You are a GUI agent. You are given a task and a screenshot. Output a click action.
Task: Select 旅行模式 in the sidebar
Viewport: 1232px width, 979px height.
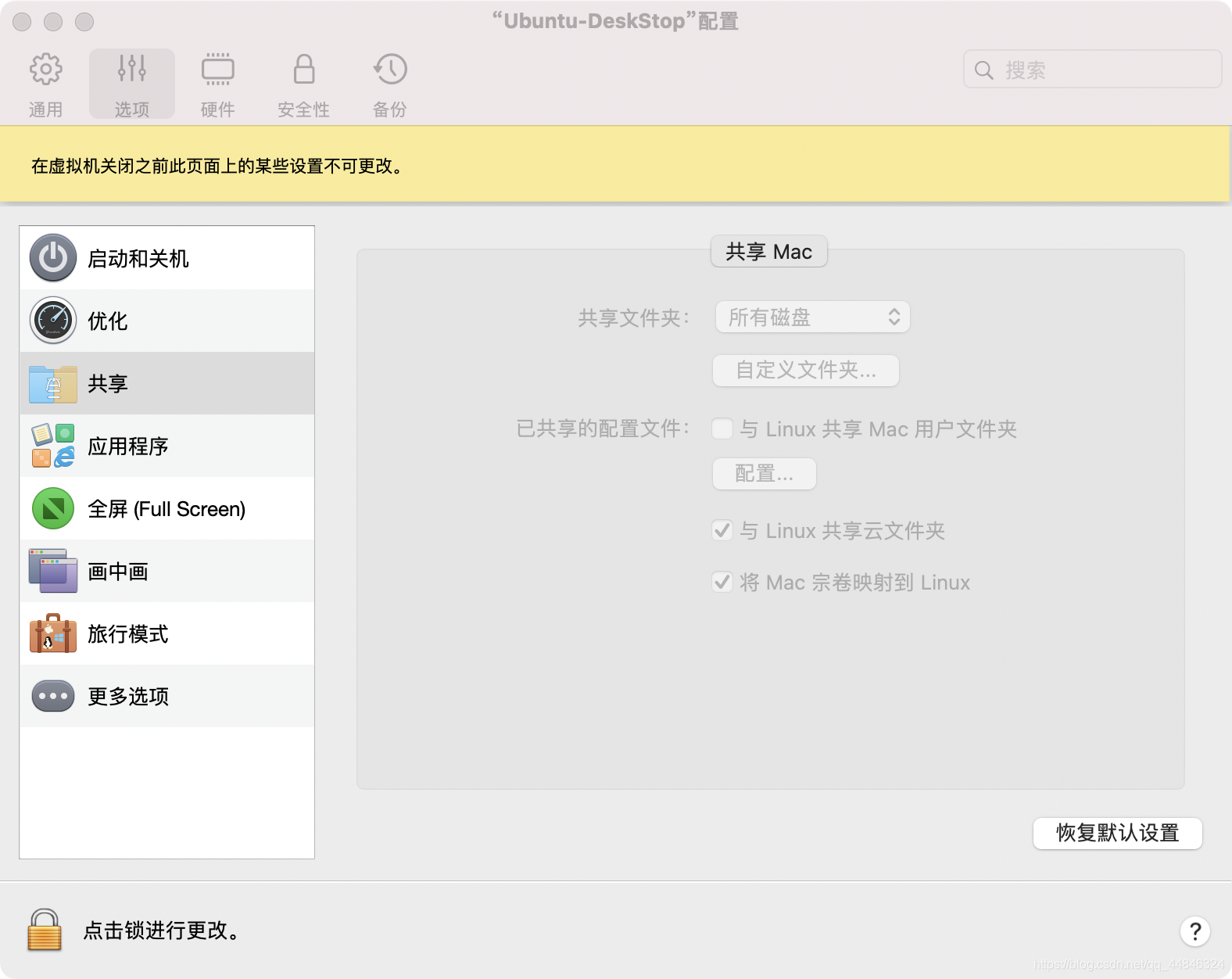[x=167, y=633]
